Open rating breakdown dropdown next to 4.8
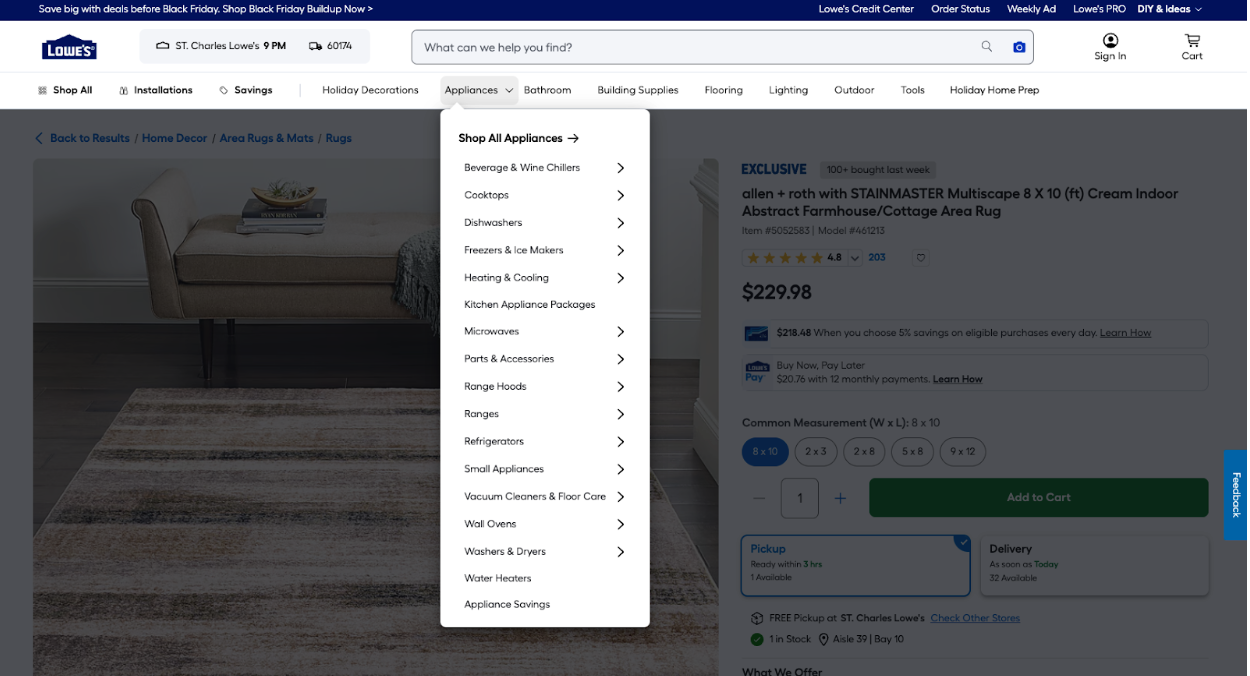The image size is (1250, 676). [x=855, y=258]
